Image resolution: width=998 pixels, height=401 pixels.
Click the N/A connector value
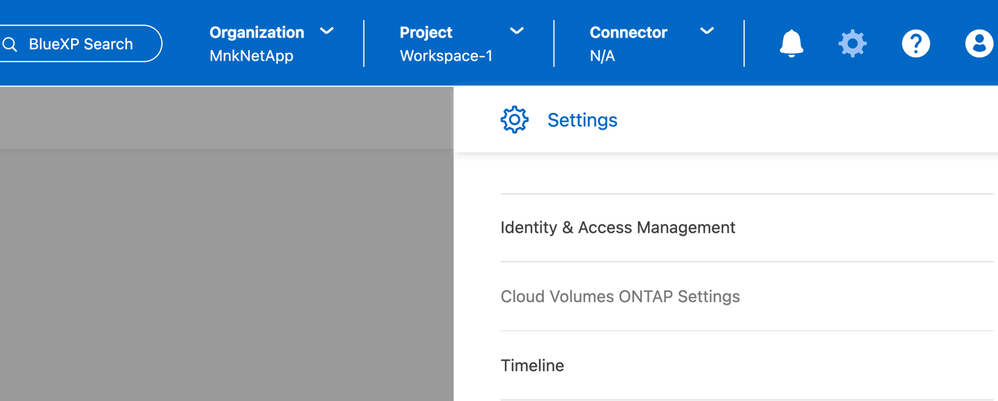pyautogui.click(x=602, y=56)
